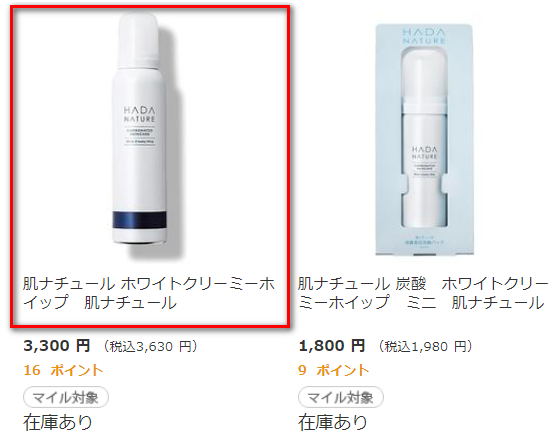Click the Japanese text at blue box bottom
The image size is (557, 438).
coord(424,243)
